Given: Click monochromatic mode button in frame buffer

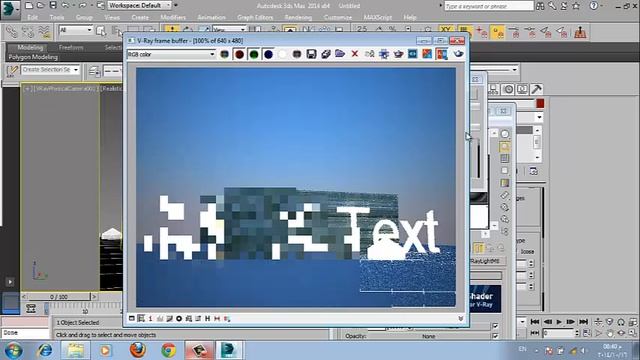Looking at the screenshot, I should click(x=297, y=54).
